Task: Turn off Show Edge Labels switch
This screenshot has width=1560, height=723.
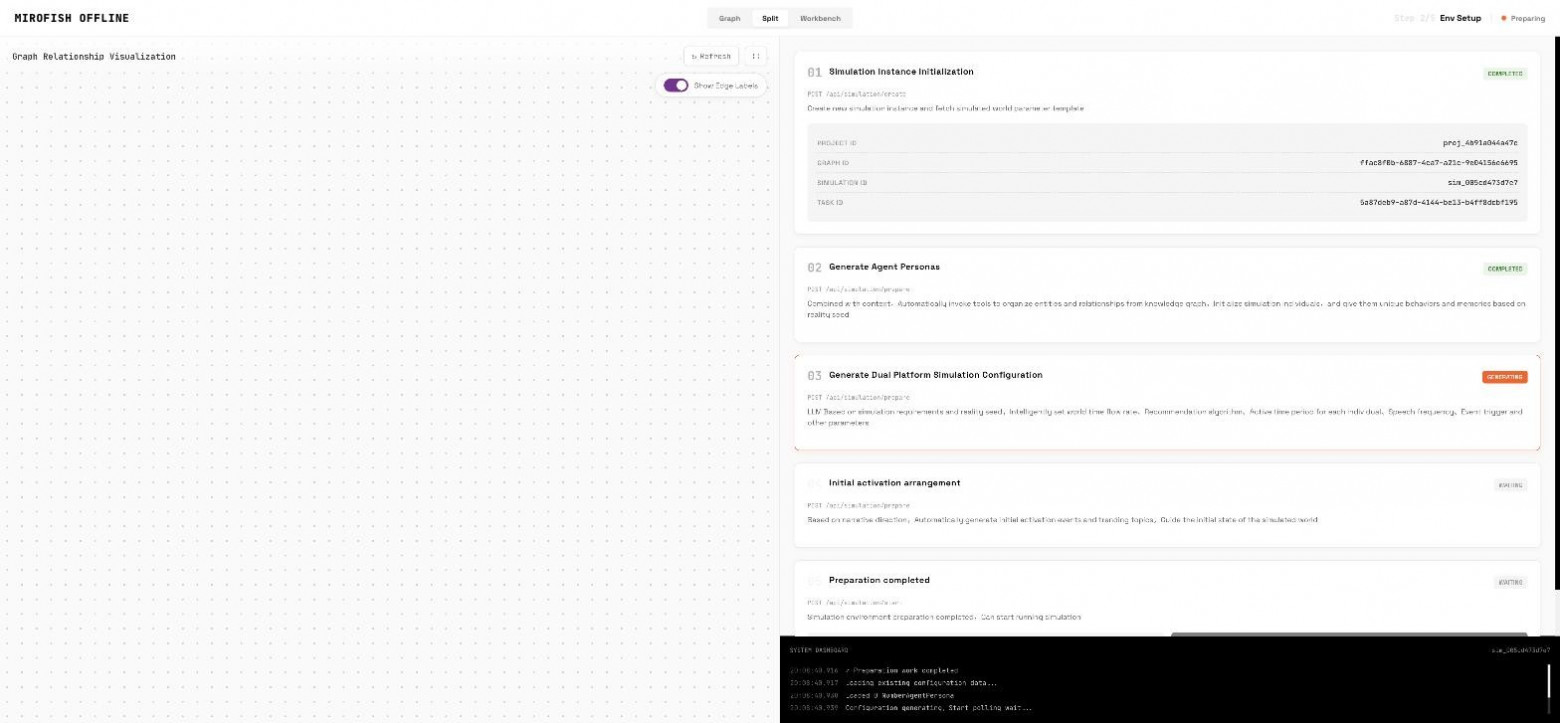Action: pyautogui.click(x=676, y=85)
